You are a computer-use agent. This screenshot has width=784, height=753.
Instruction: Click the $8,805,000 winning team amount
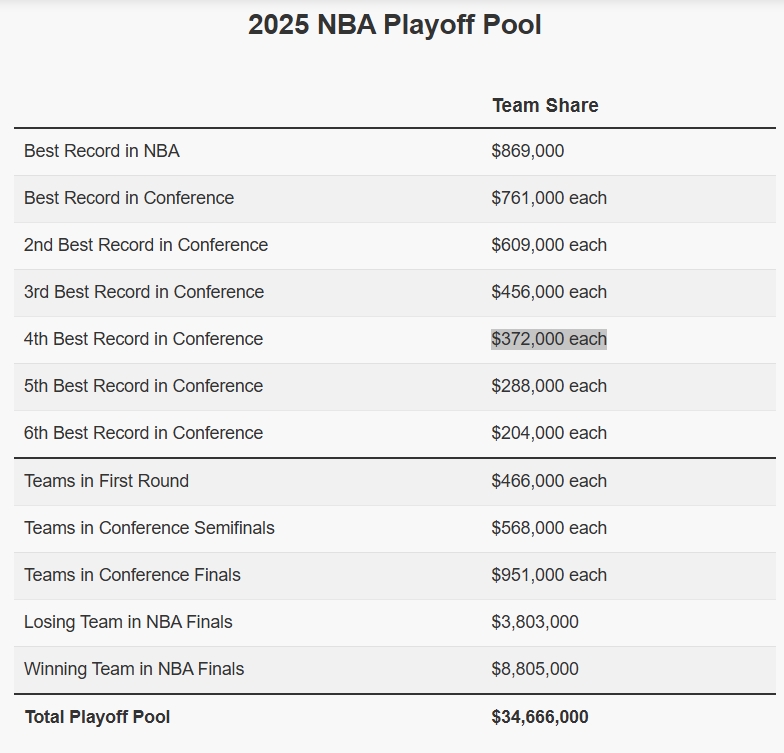(535, 669)
